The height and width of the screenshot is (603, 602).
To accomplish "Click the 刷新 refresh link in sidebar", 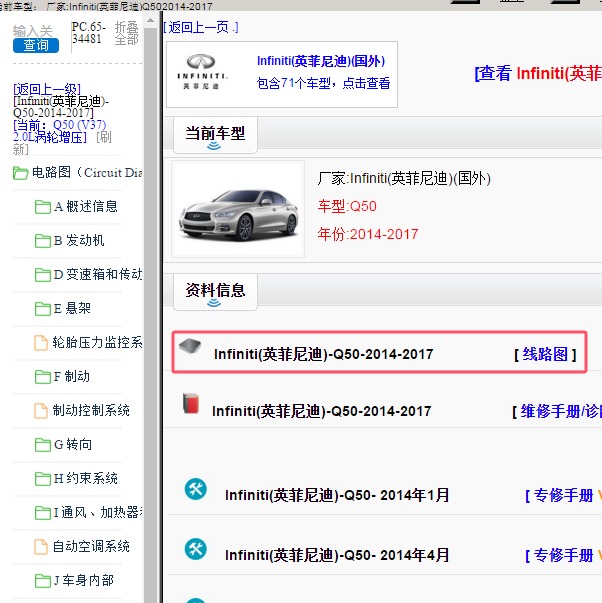I will (x=62, y=143).
